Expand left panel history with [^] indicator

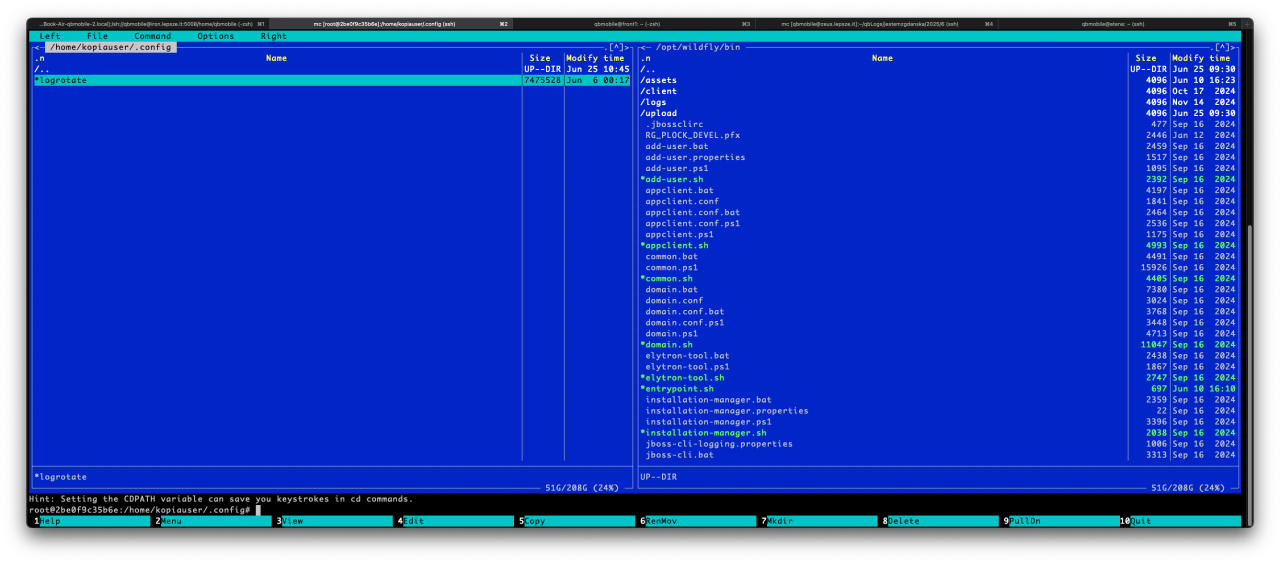click(x=616, y=47)
